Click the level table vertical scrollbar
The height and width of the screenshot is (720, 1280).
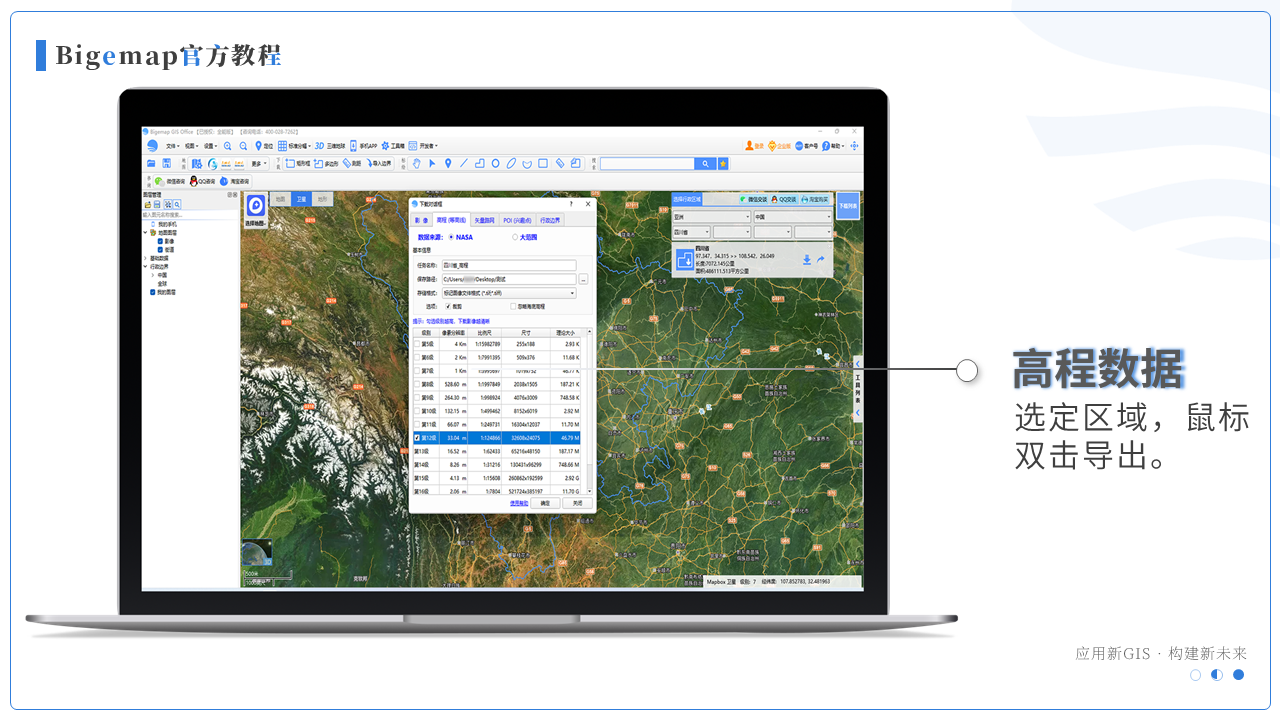(x=589, y=413)
